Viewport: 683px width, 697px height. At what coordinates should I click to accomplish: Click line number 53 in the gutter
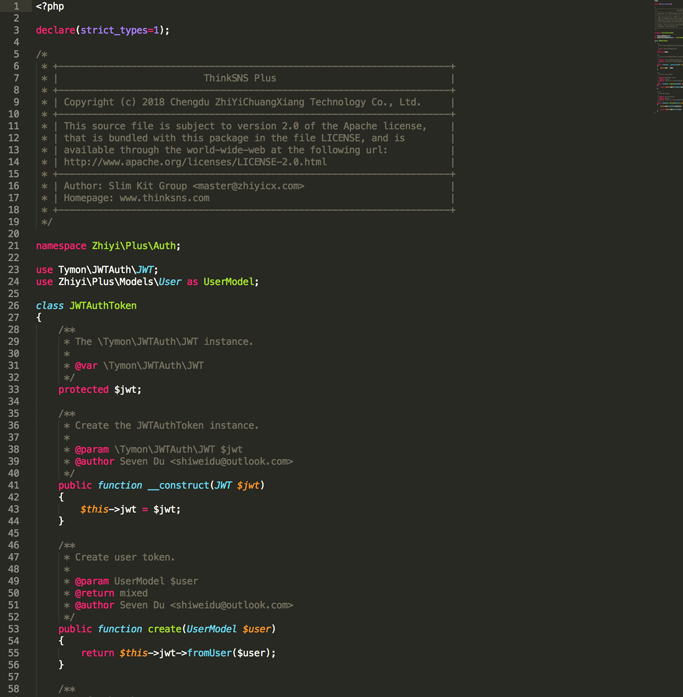pyautogui.click(x=14, y=629)
